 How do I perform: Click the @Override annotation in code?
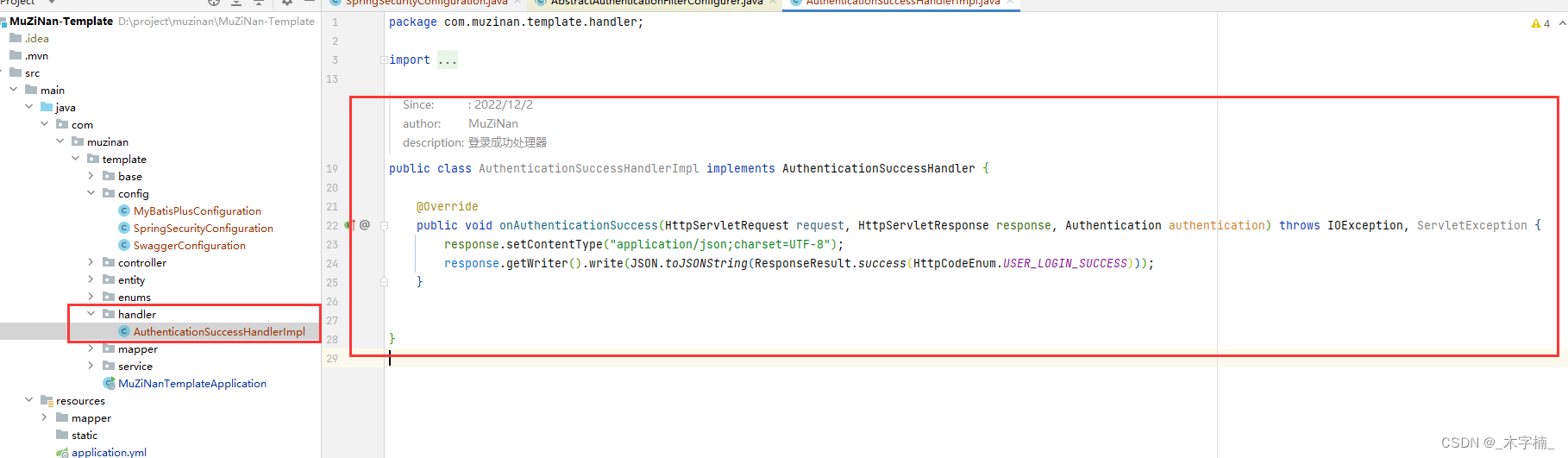click(x=447, y=206)
